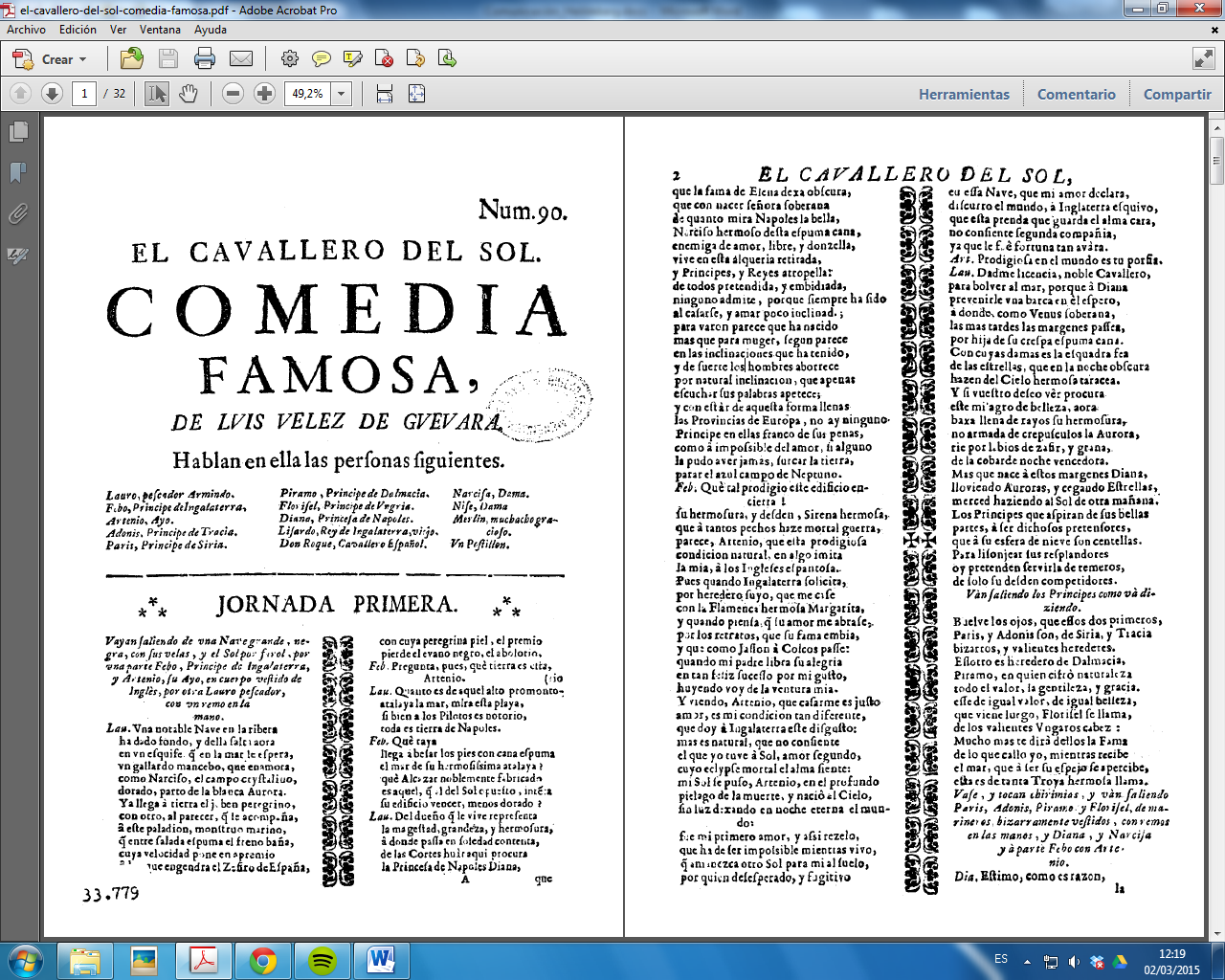Click scrollbar down arrow
Viewport: 1225px width, 980px height.
[x=1216, y=935]
